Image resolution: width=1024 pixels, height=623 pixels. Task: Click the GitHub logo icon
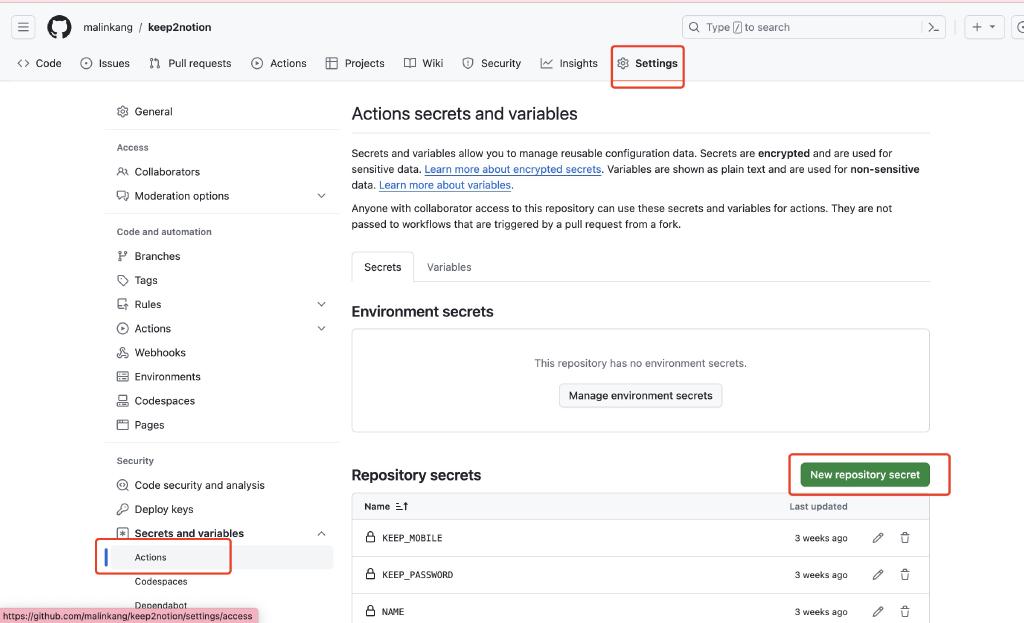tap(59, 27)
